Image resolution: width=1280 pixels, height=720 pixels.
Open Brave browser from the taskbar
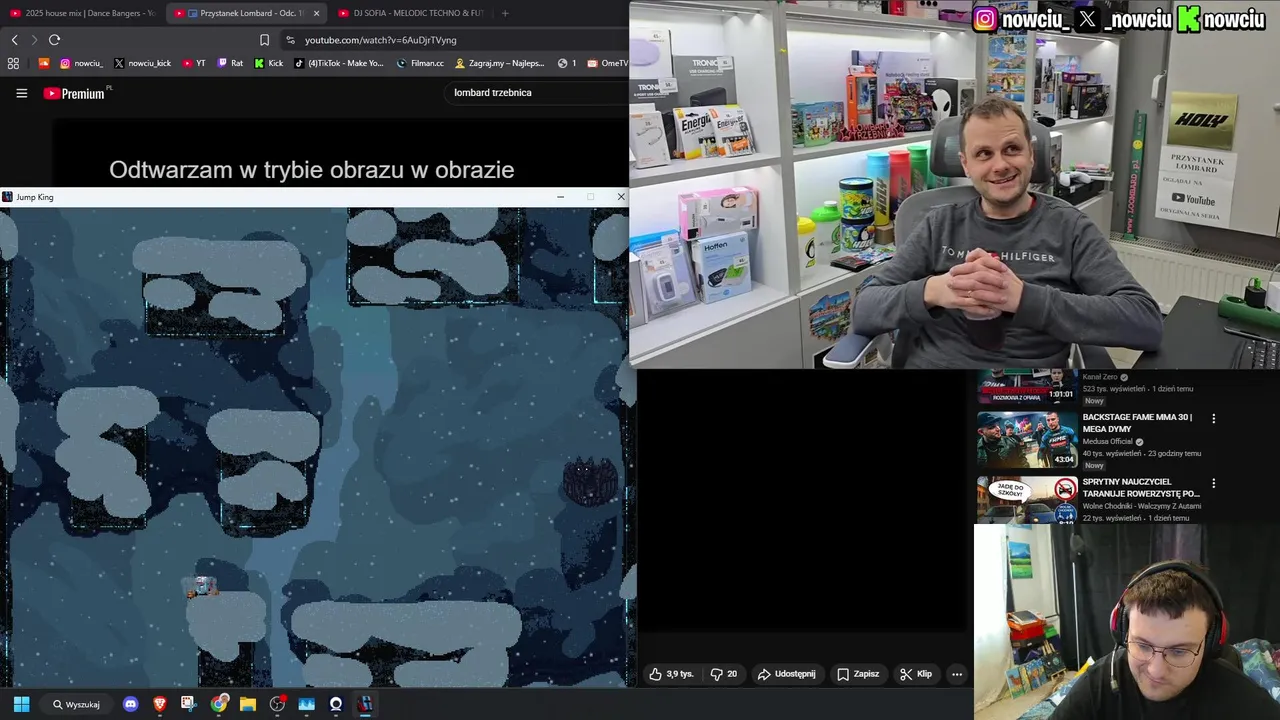[x=160, y=704]
